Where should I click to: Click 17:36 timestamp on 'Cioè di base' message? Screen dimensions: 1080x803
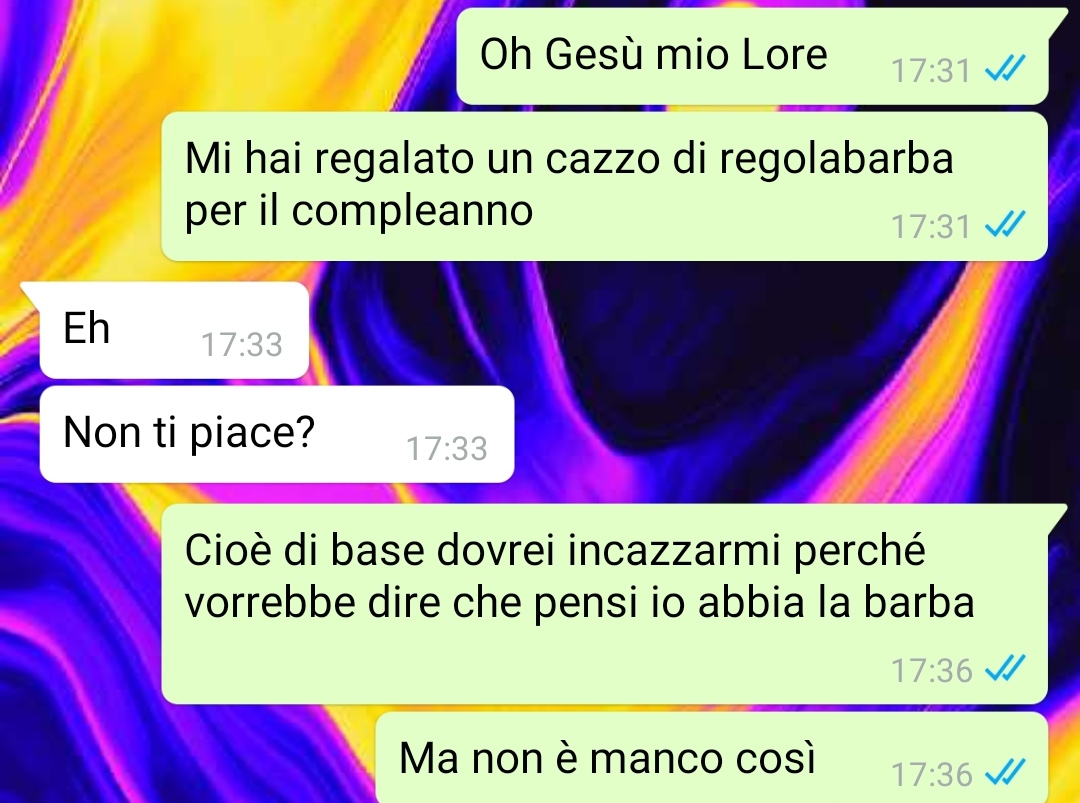(x=931, y=670)
